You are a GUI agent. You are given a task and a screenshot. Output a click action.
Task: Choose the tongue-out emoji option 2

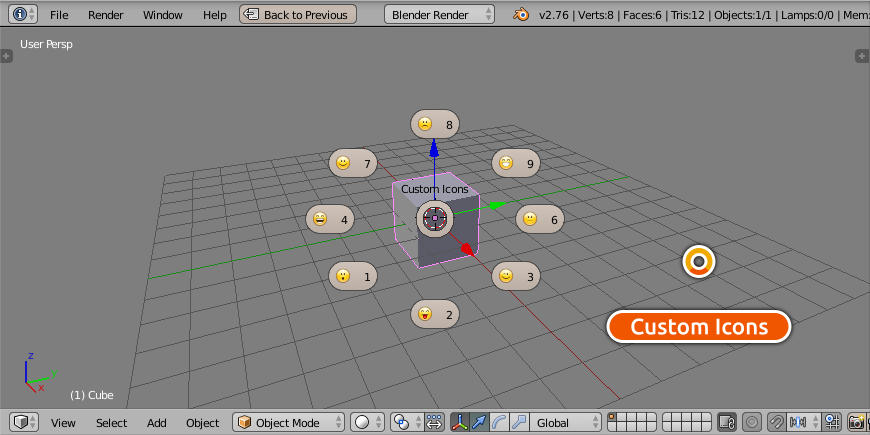point(435,314)
